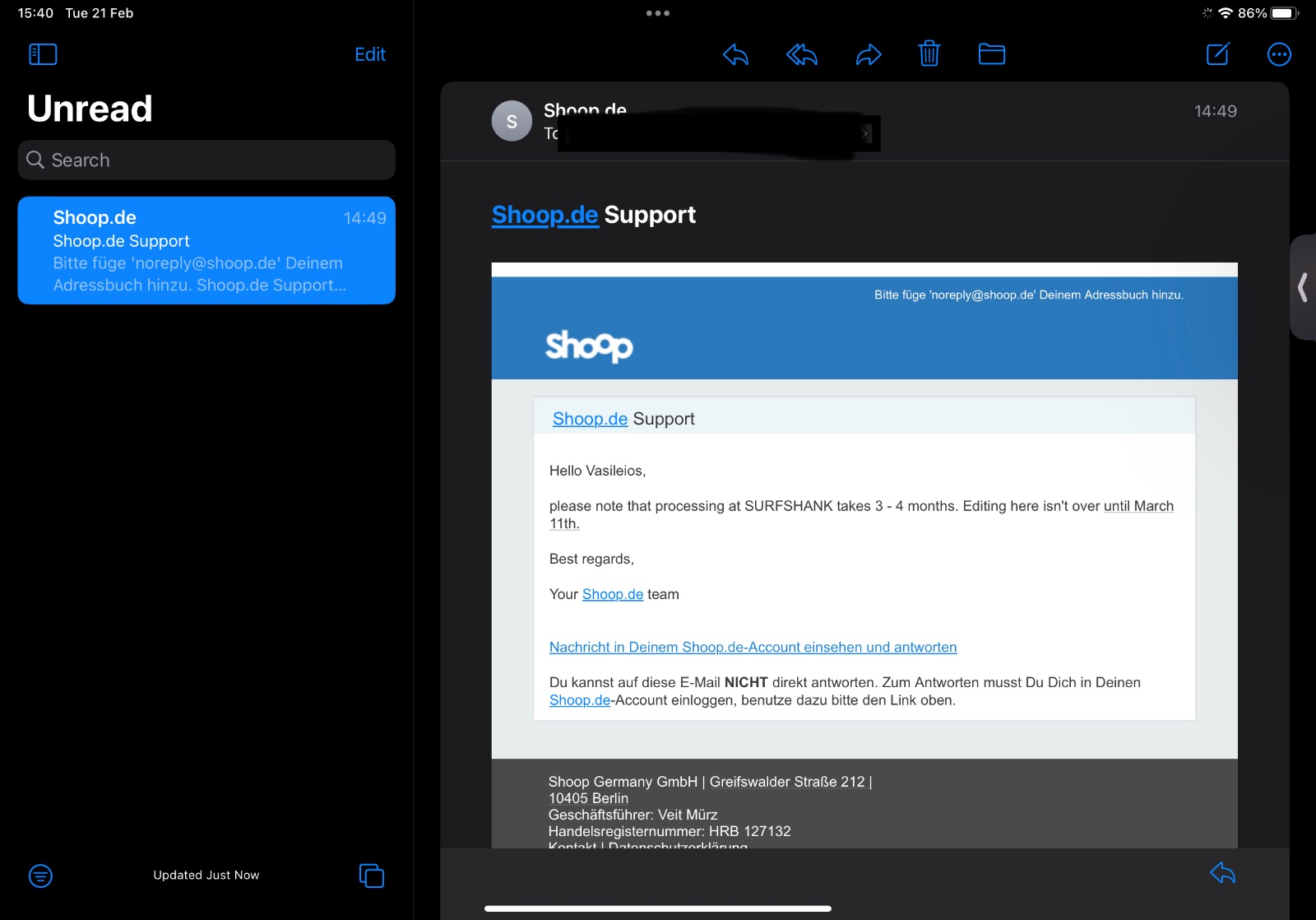Move message to a folder
Screen dimensions: 1316x920
tap(992, 54)
